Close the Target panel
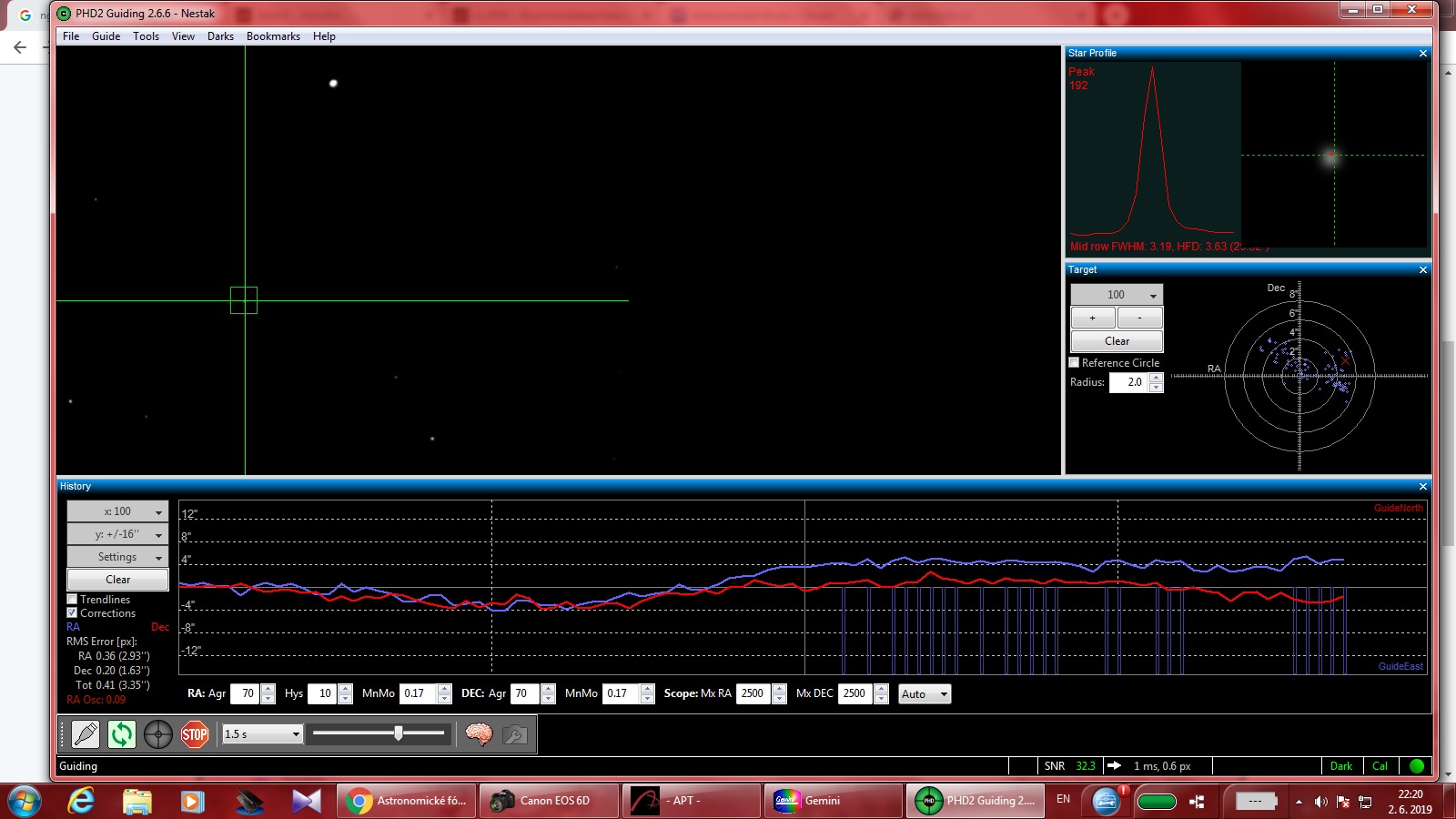Viewport: 1456px width, 819px height. point(1423,270)
